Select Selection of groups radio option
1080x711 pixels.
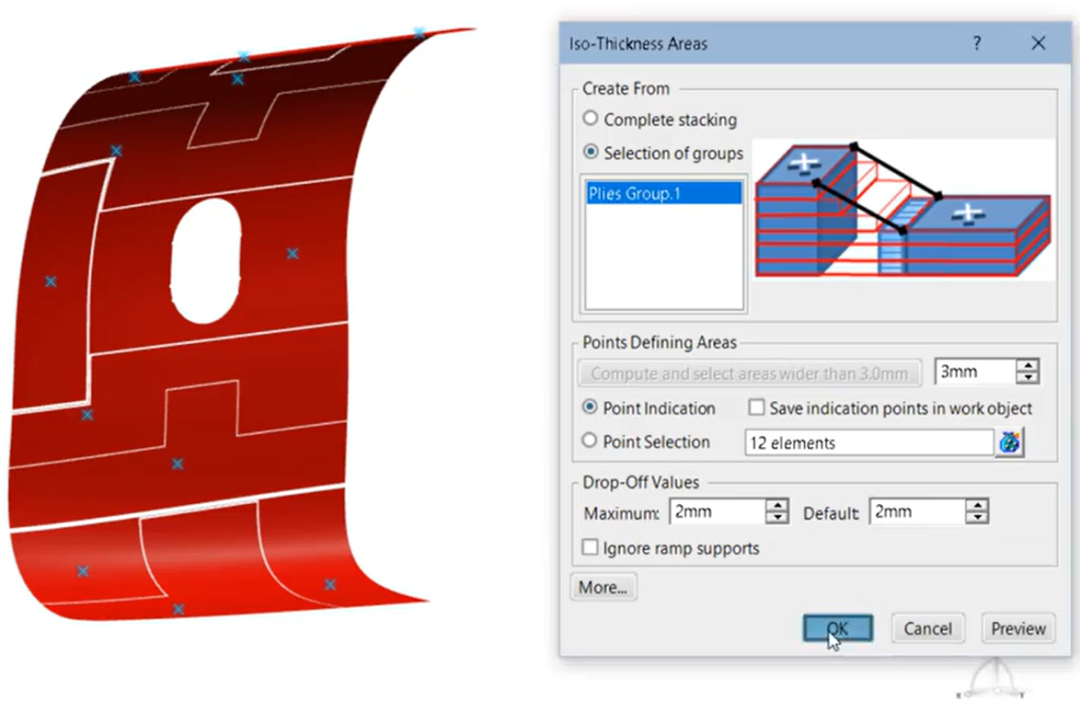click(x=590, y=152)
